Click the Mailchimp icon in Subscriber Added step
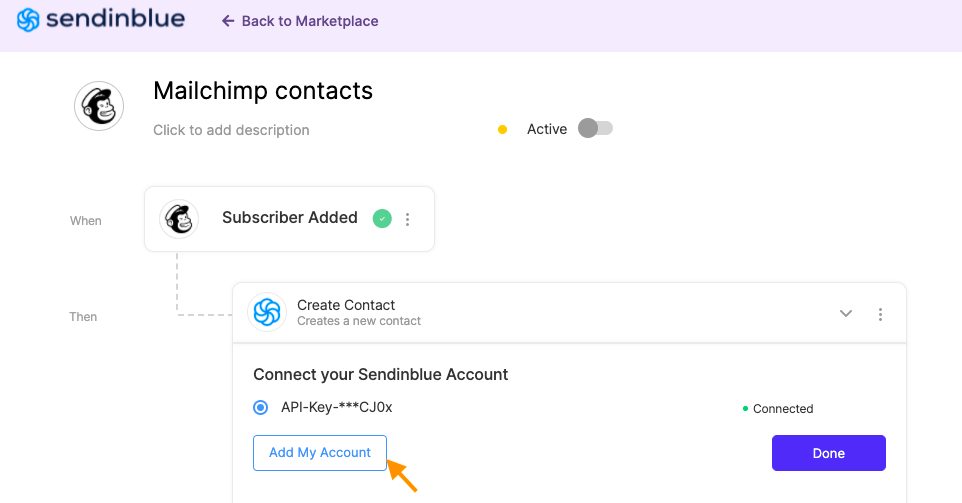Viewport: 962px width, 503px height. [x=179, y=219]
